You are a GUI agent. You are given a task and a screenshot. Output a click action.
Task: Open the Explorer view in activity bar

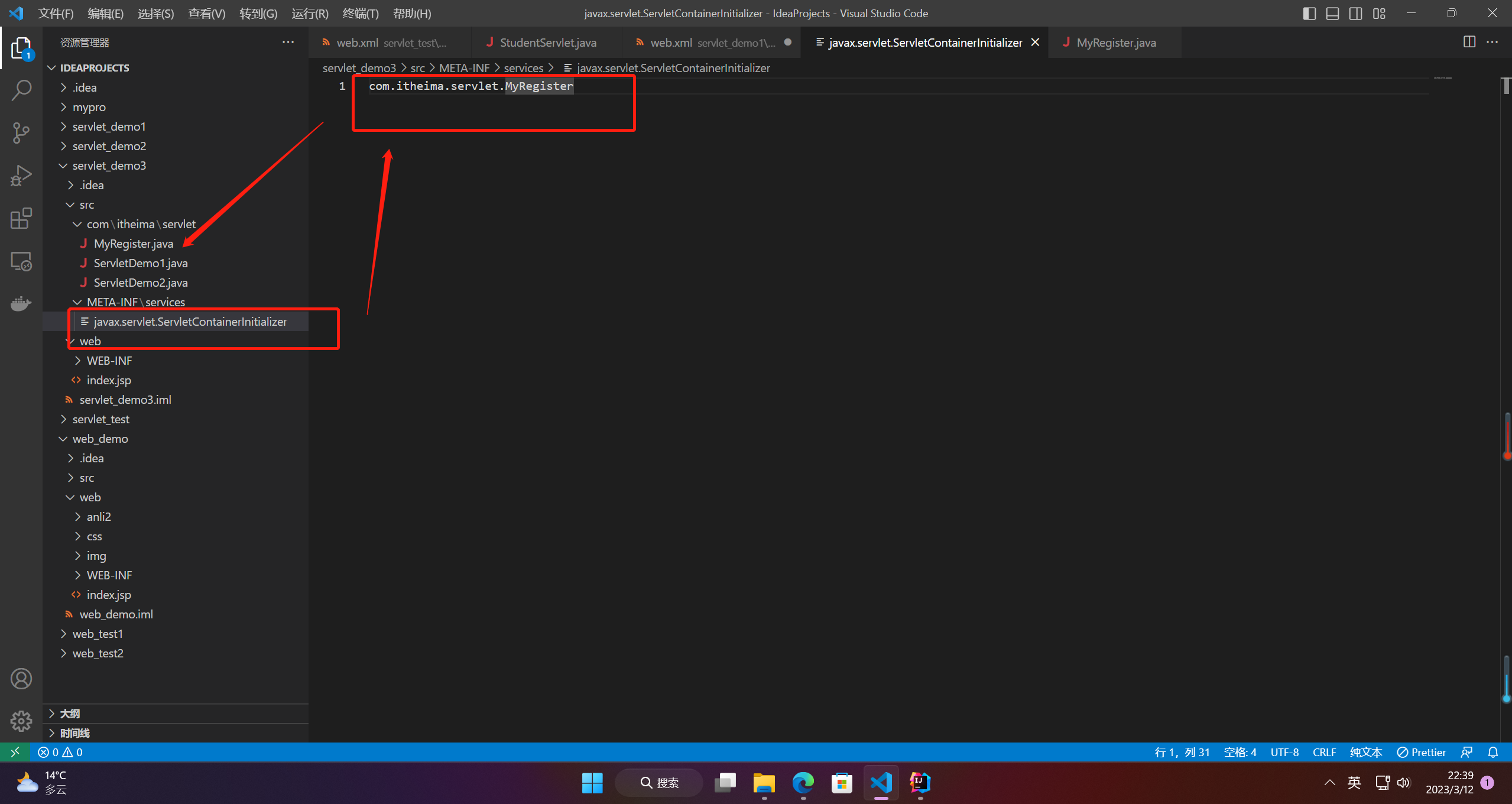[x=21, y=48]
